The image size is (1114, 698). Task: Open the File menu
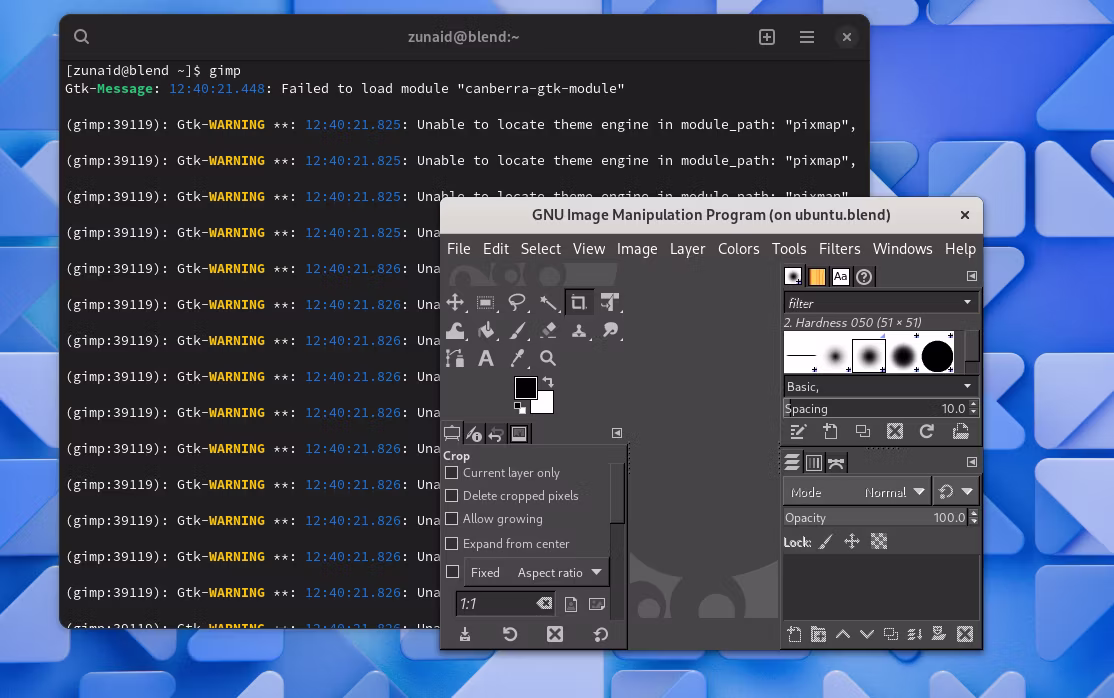(x=458, y=249)
